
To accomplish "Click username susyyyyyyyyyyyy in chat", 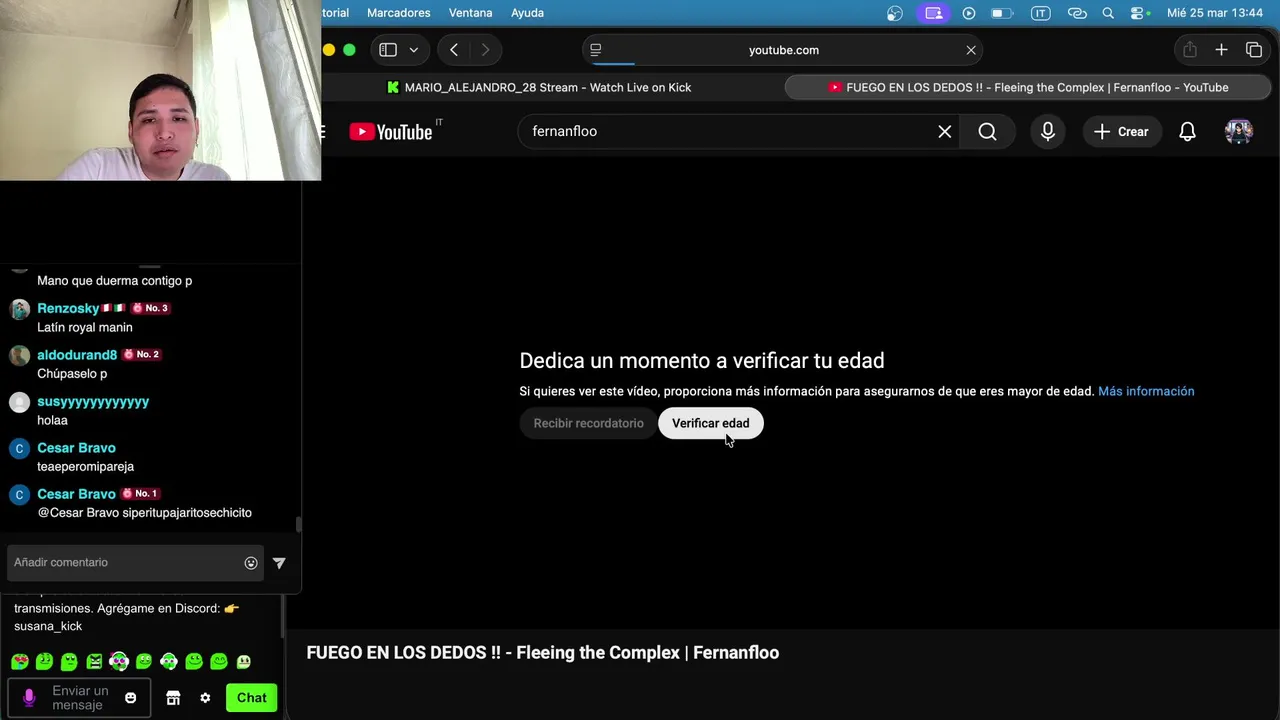I will pyautogui.click(x=93, y=401).
